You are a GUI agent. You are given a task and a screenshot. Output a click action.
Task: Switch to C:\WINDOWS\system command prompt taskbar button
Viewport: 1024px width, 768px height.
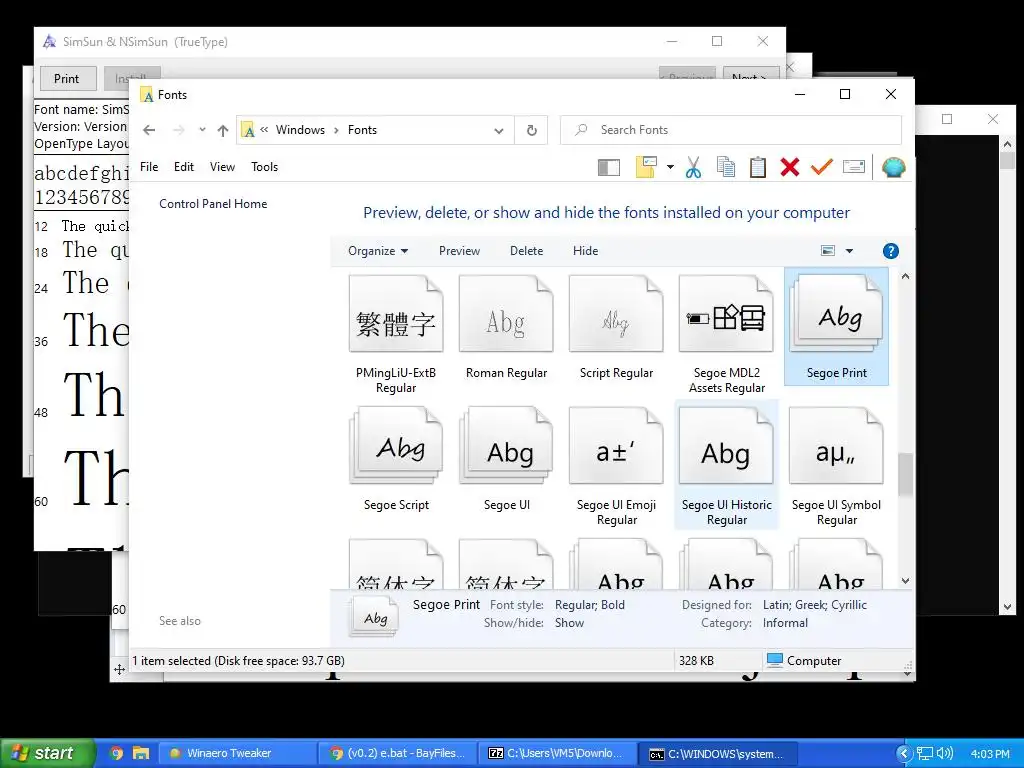click(718, 753)
